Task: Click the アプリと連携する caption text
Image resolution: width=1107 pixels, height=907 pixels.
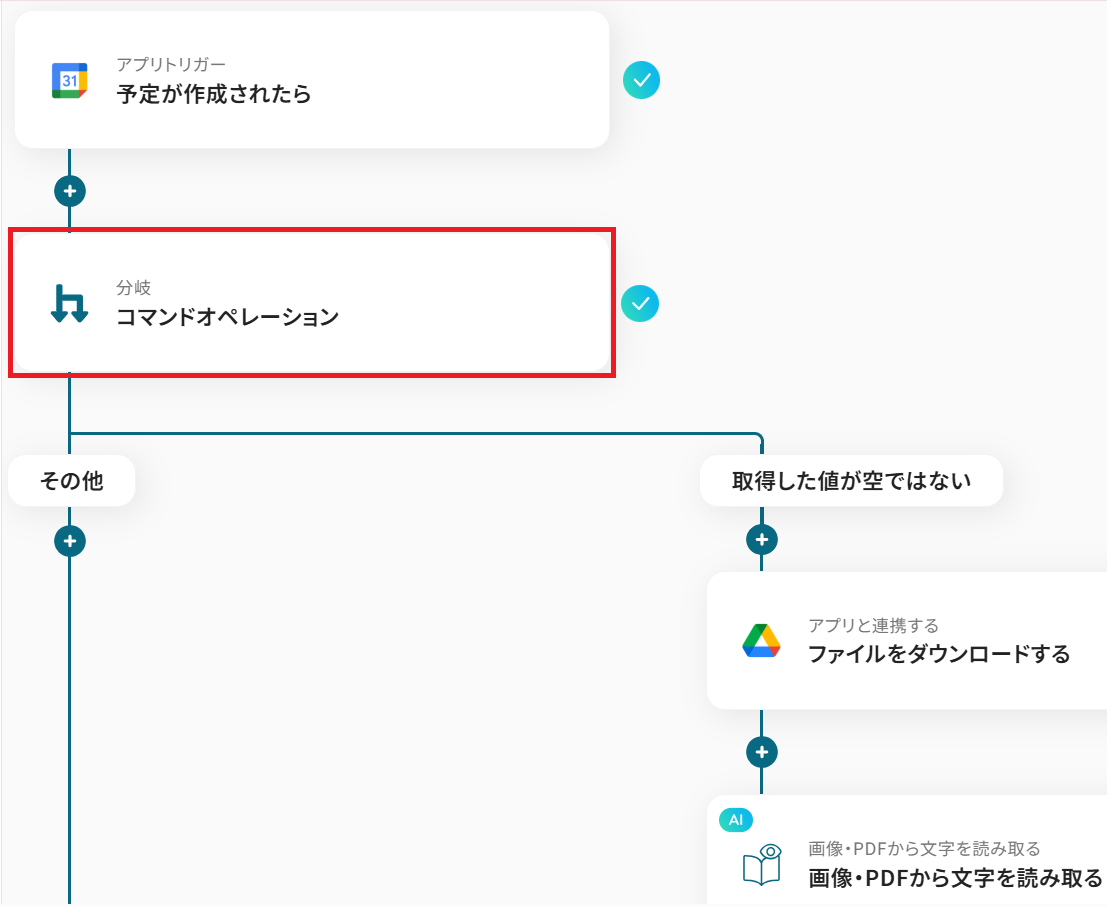Action: point(873,625)
